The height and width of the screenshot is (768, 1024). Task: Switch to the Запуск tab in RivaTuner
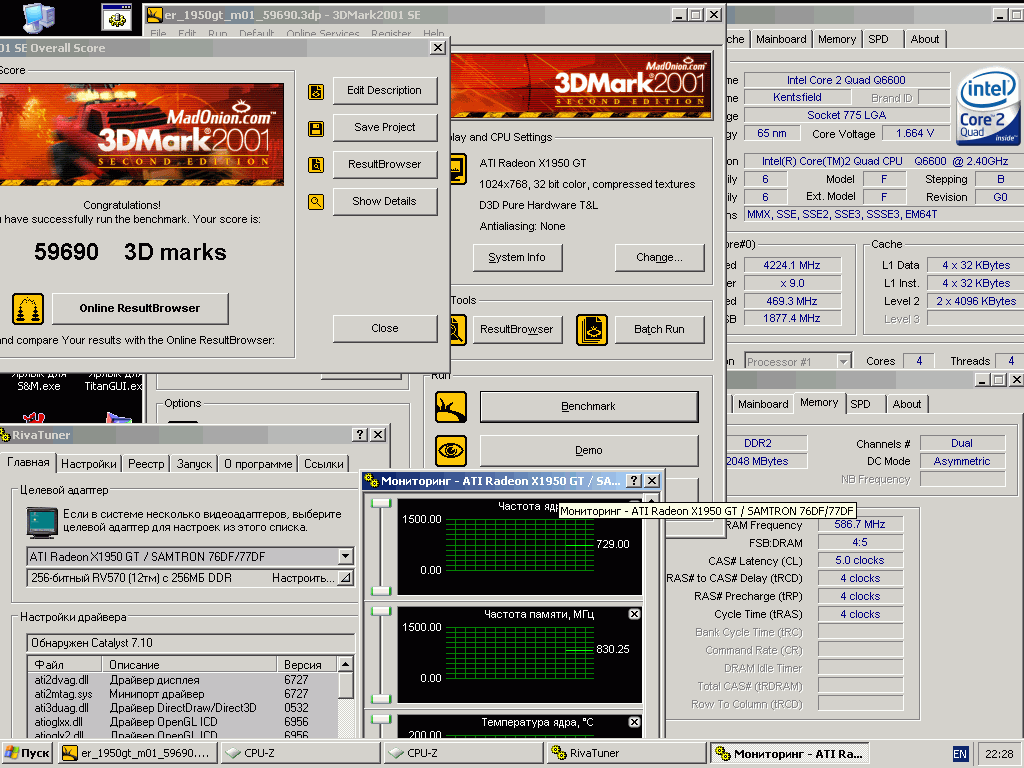pyautogui.click(x=195, y=464)
